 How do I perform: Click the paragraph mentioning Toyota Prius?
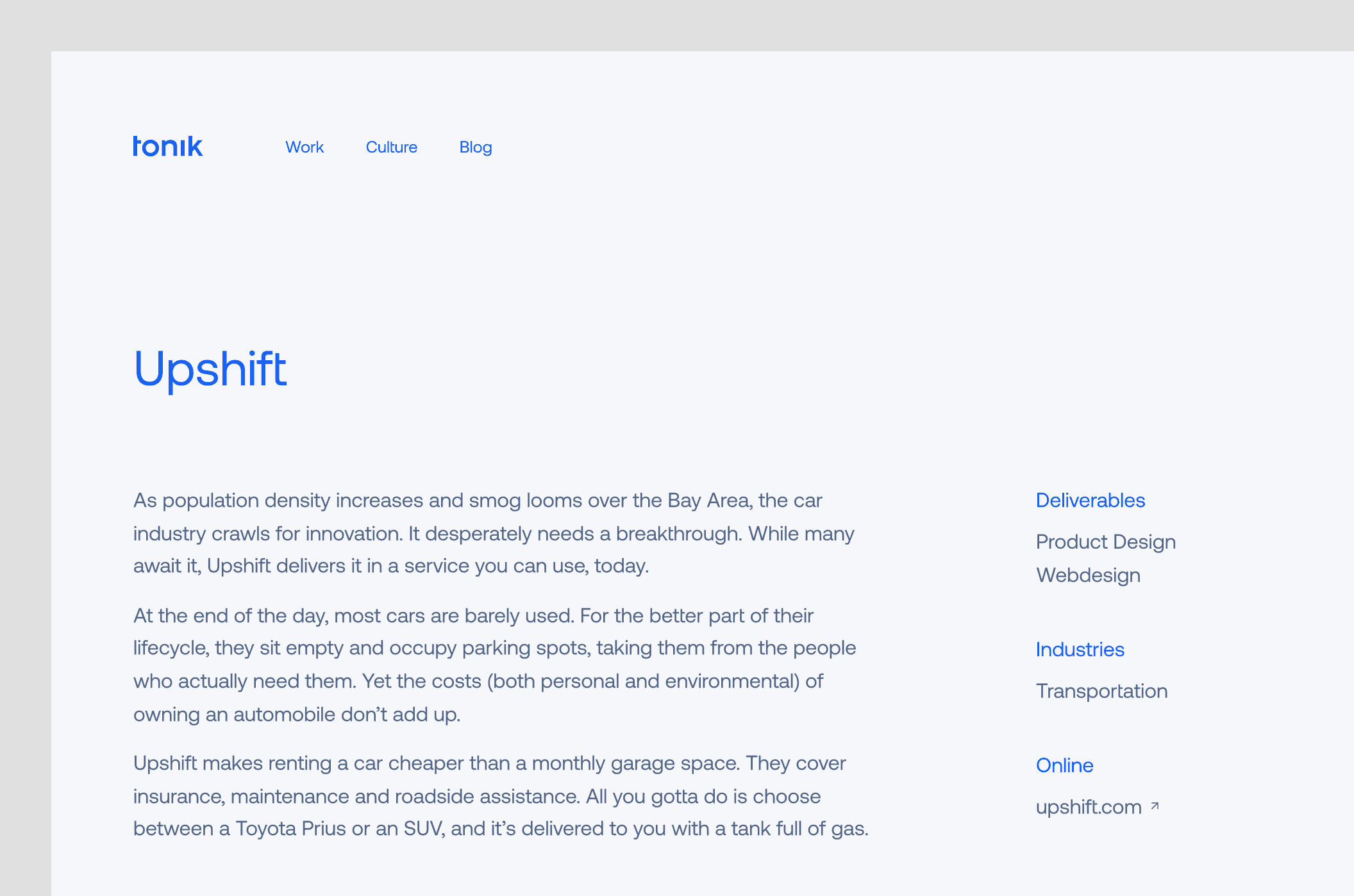point(494,796)
